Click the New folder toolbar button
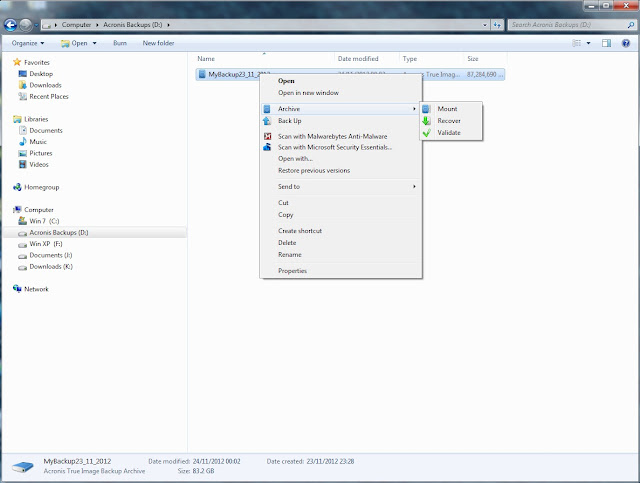The image size is (640, 483). pos(158,43)
